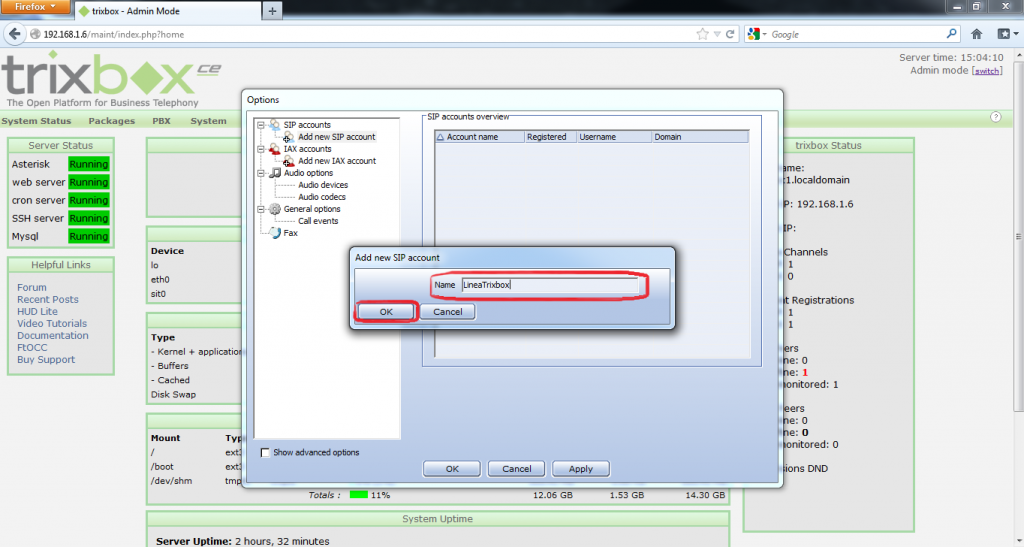Click the search magnifier icon
The image size is (1024, 547).
[x=952, y=33]
